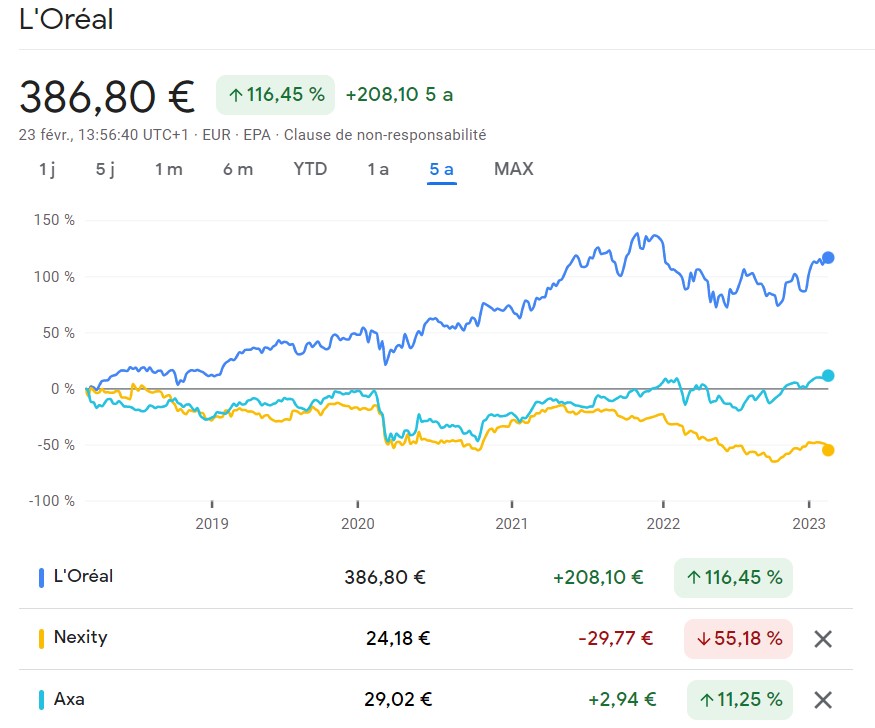Select the MAX range tab
This screenshot has width=875, height=728.
tap(513, 168)
